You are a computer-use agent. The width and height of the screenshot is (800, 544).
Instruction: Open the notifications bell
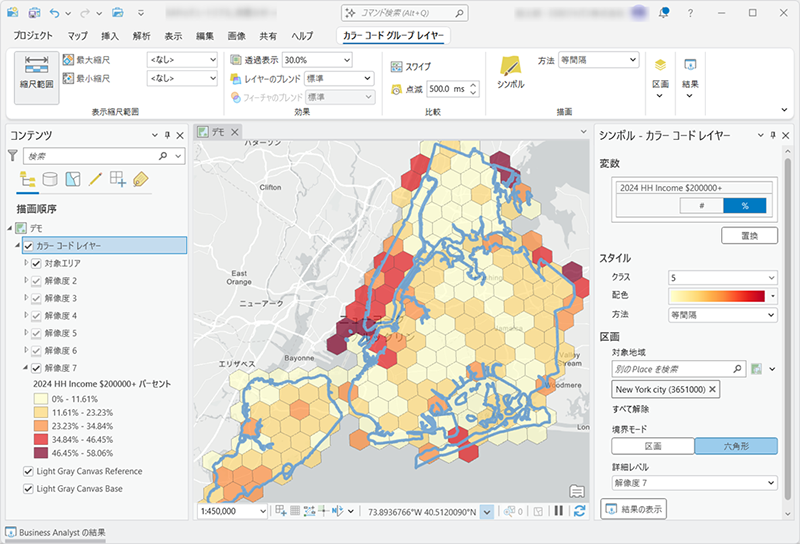(x=663, y=13)
